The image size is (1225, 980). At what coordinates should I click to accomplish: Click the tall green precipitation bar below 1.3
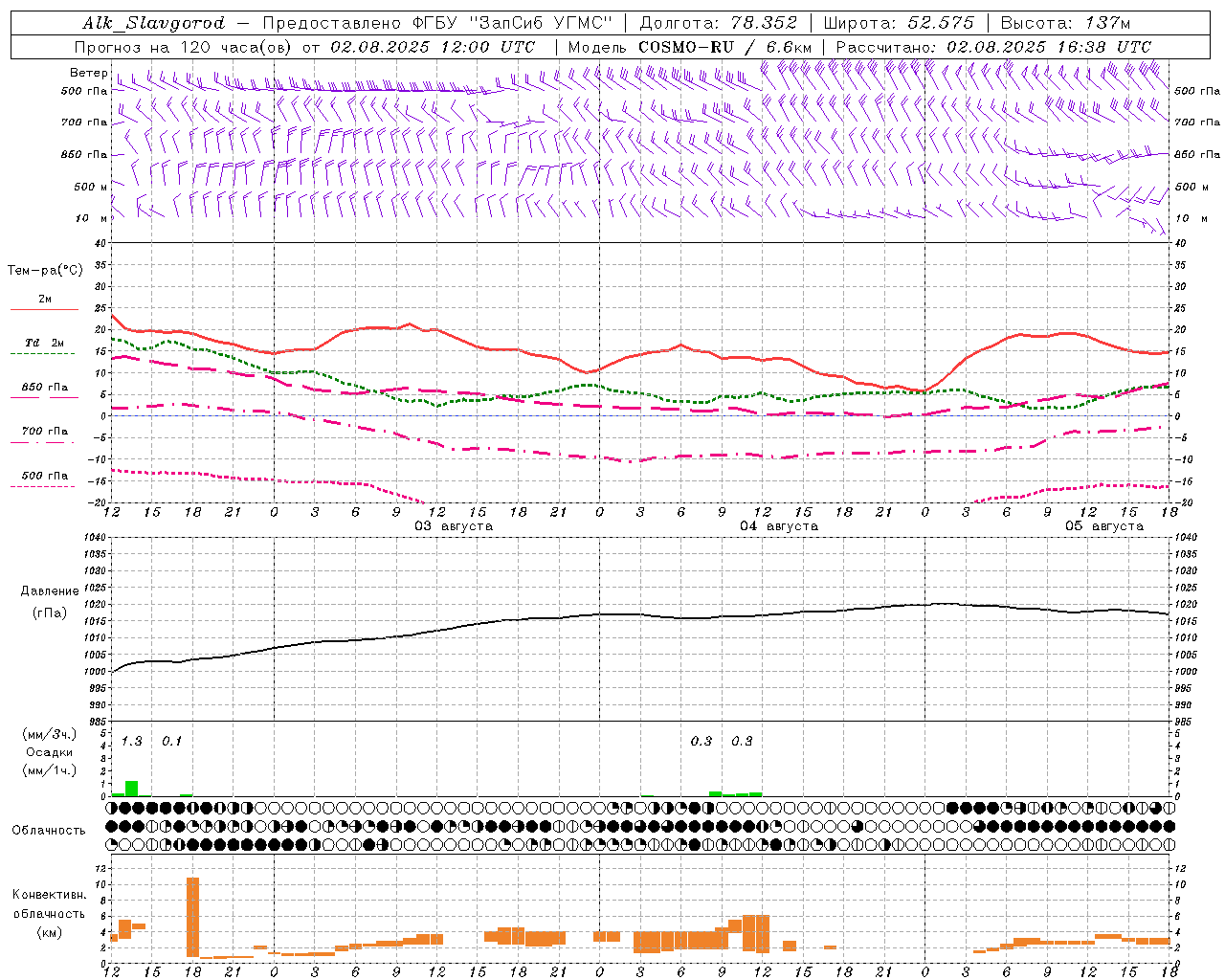(x=131, y=789)
